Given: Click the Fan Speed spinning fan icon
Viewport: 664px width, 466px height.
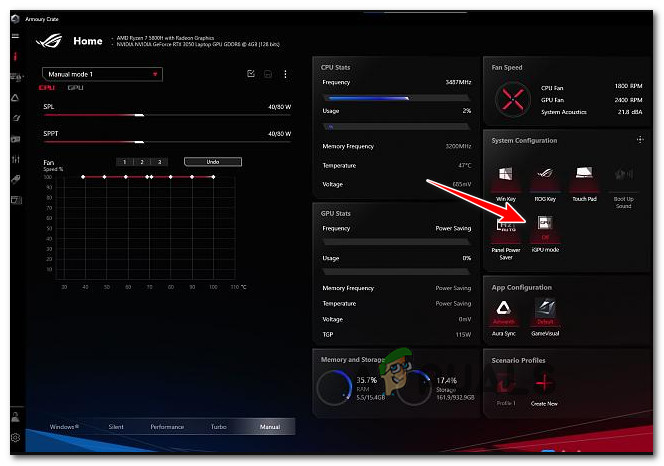Looking at the screenshot, I should 513,100.
